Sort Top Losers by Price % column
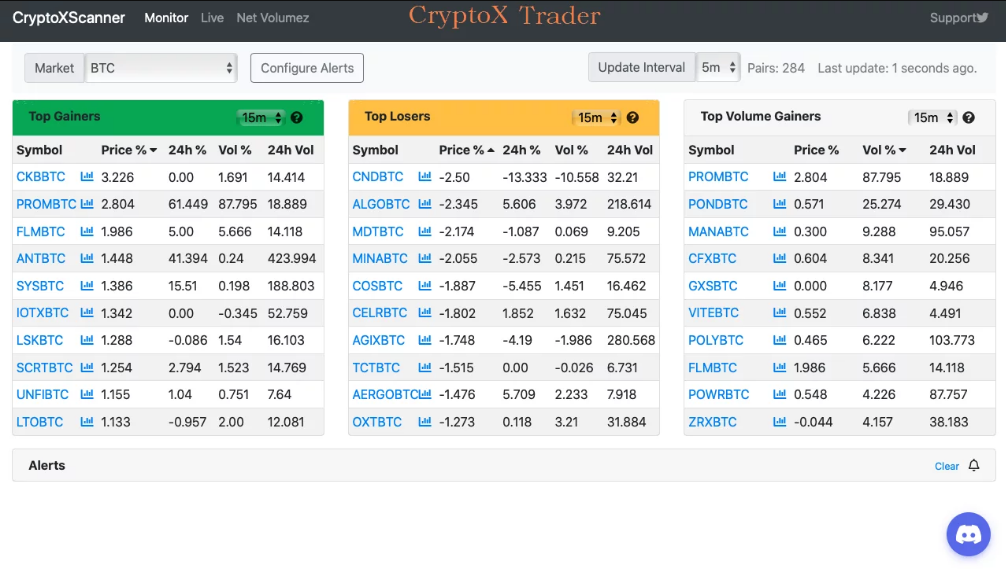 coord(466,150)
